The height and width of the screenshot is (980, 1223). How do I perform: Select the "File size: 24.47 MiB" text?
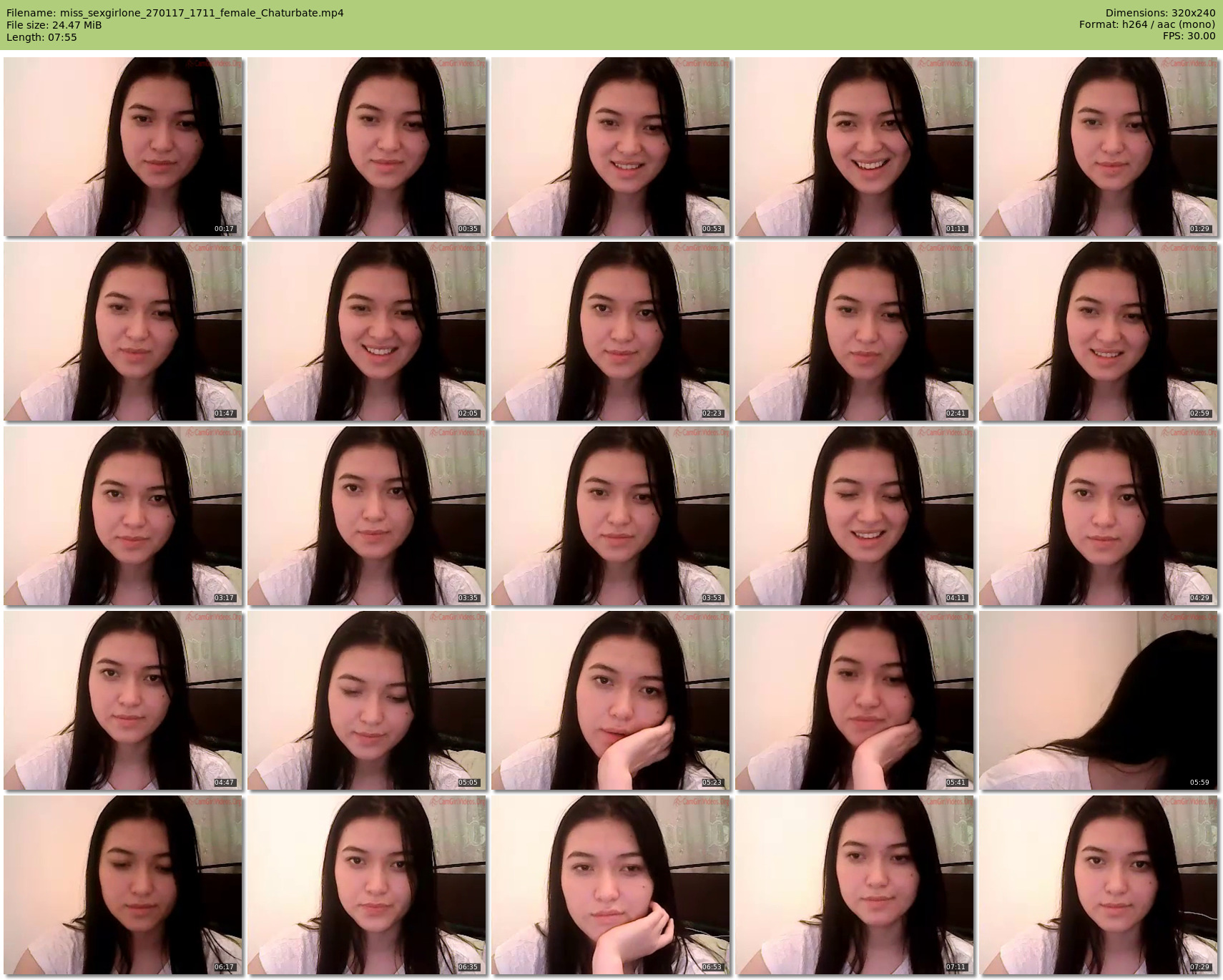[54, 25]
